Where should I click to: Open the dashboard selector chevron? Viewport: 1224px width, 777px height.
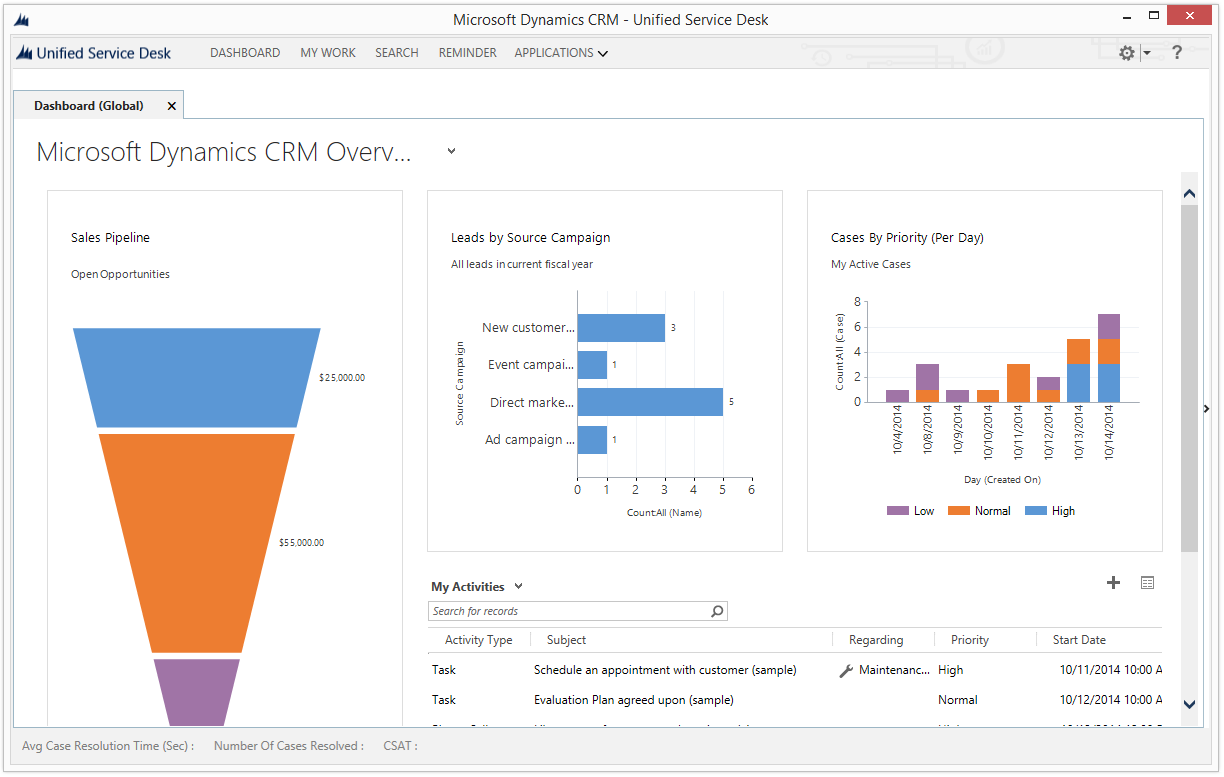pos(450,151)
